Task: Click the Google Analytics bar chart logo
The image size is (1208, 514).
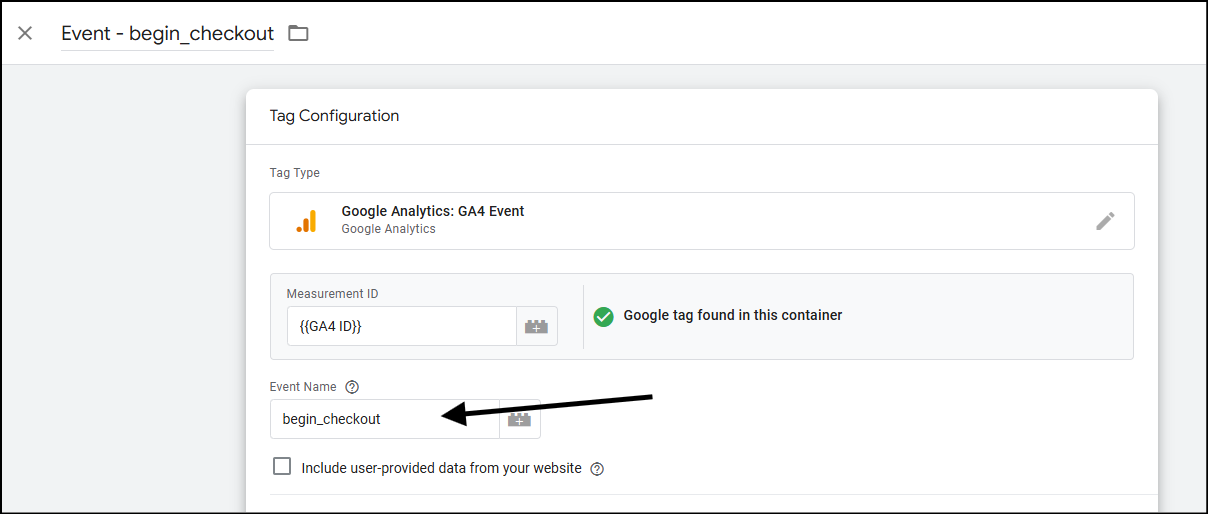Action: (306, 221)
